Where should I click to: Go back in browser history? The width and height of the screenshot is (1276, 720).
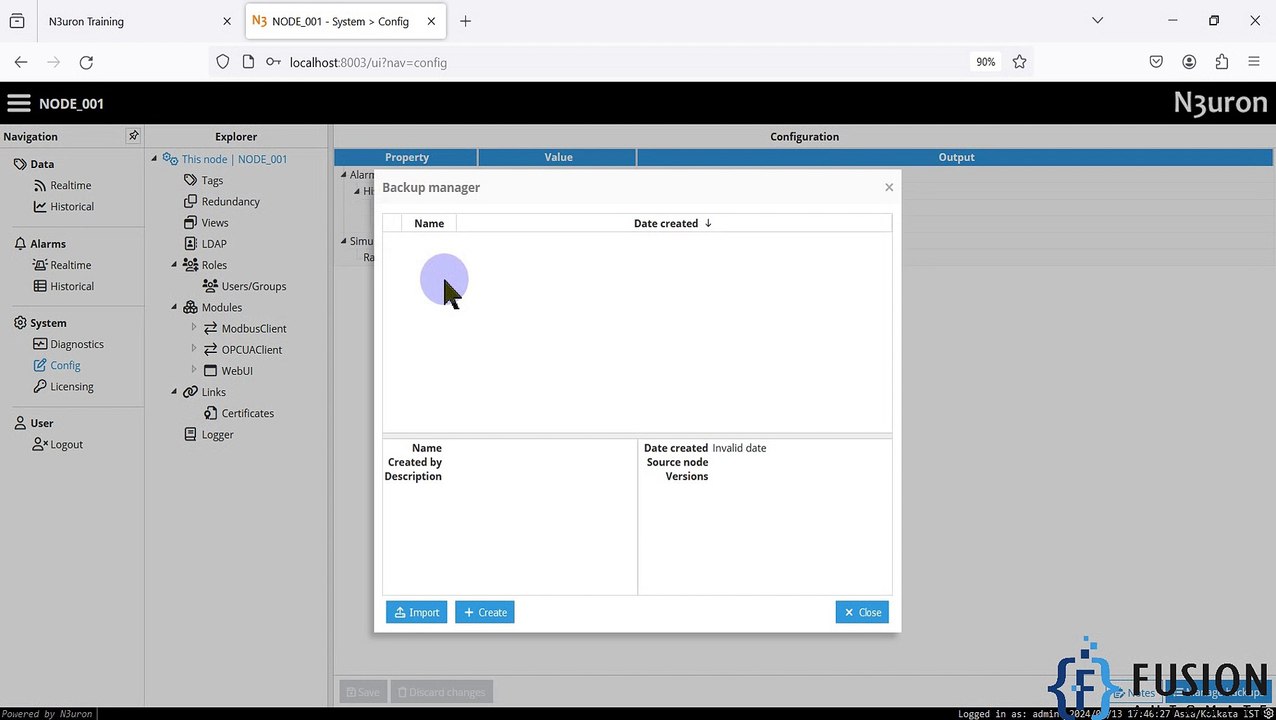[x=21, y=62]
